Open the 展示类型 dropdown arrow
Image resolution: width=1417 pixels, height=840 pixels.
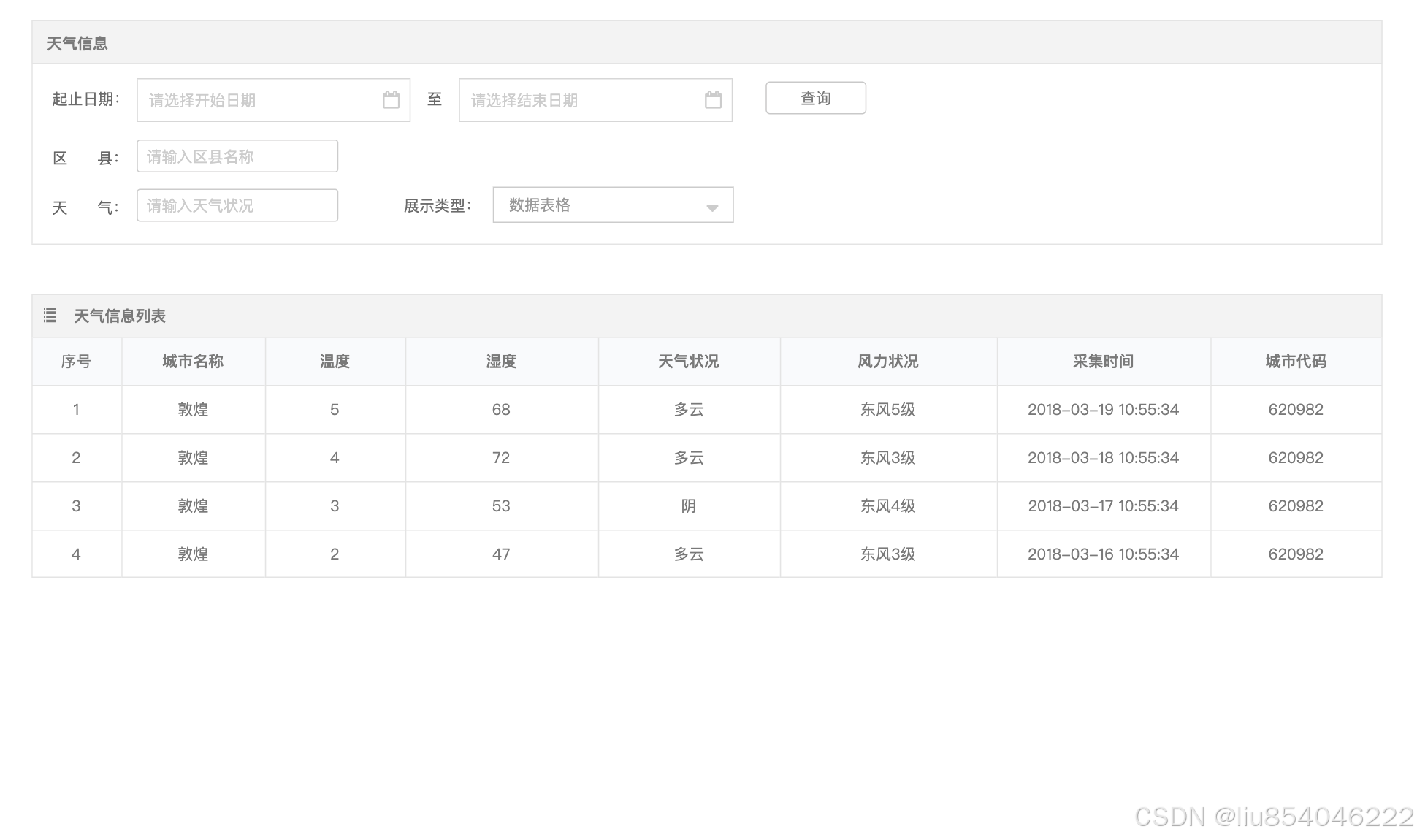click(x=712, y=208)
